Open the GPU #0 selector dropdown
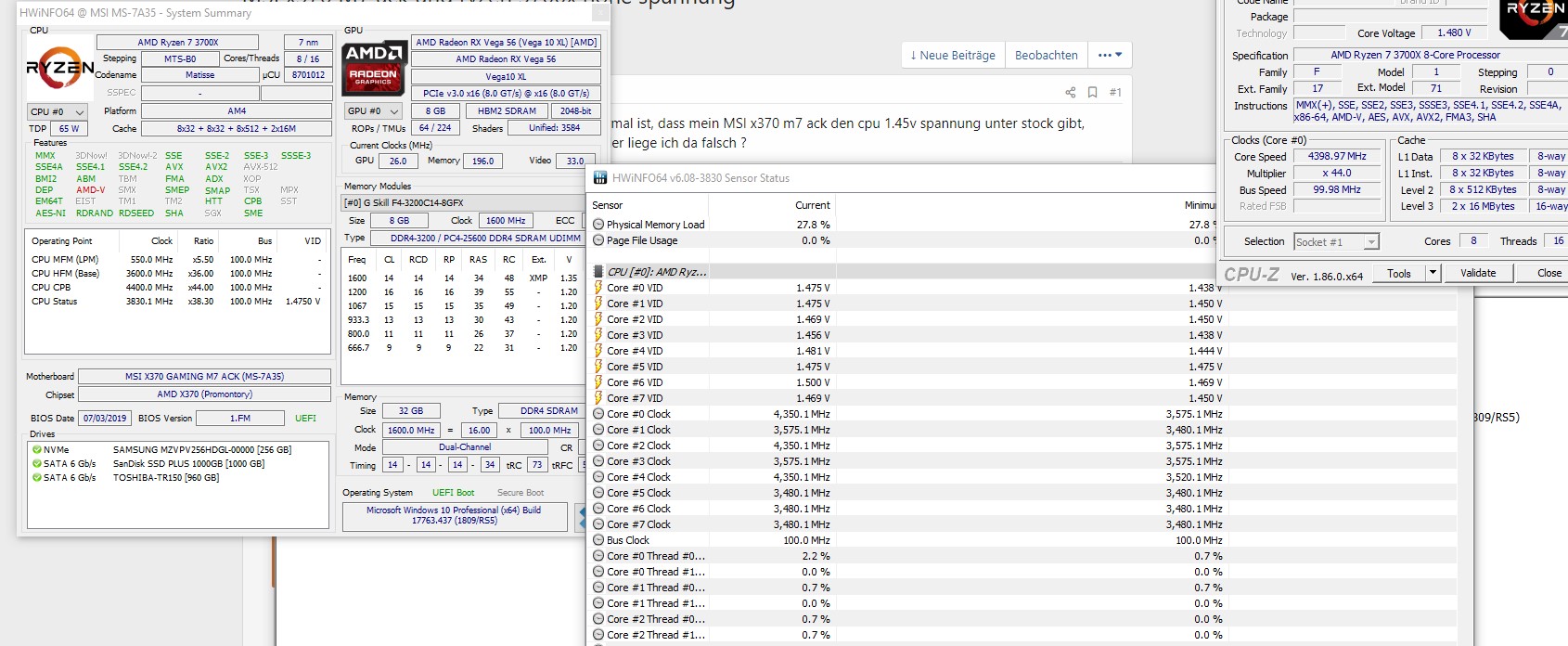1568x646 pixels. tap(373, 110)
